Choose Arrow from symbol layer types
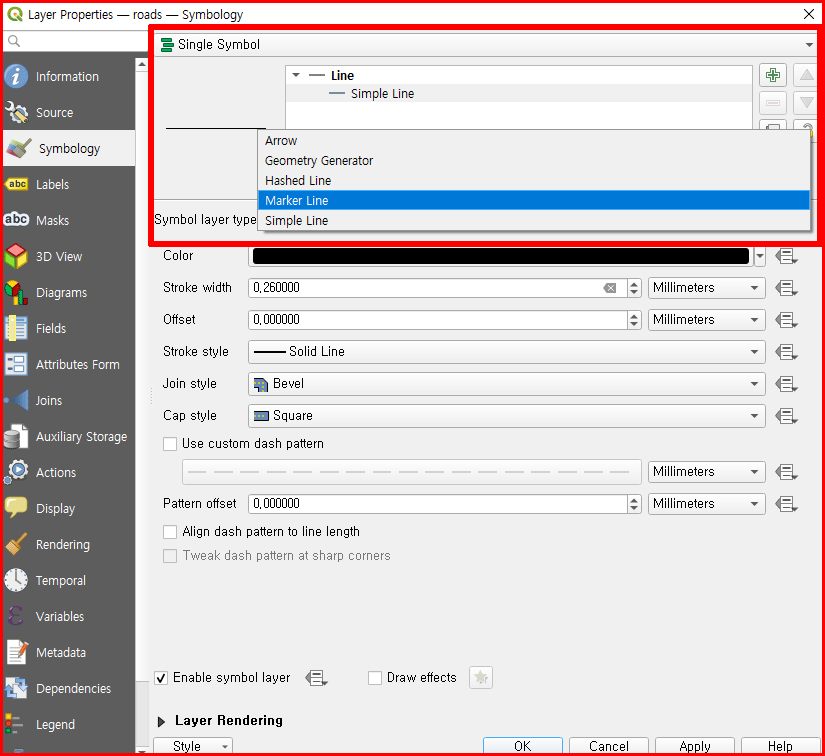 click(x=534, y=140)
